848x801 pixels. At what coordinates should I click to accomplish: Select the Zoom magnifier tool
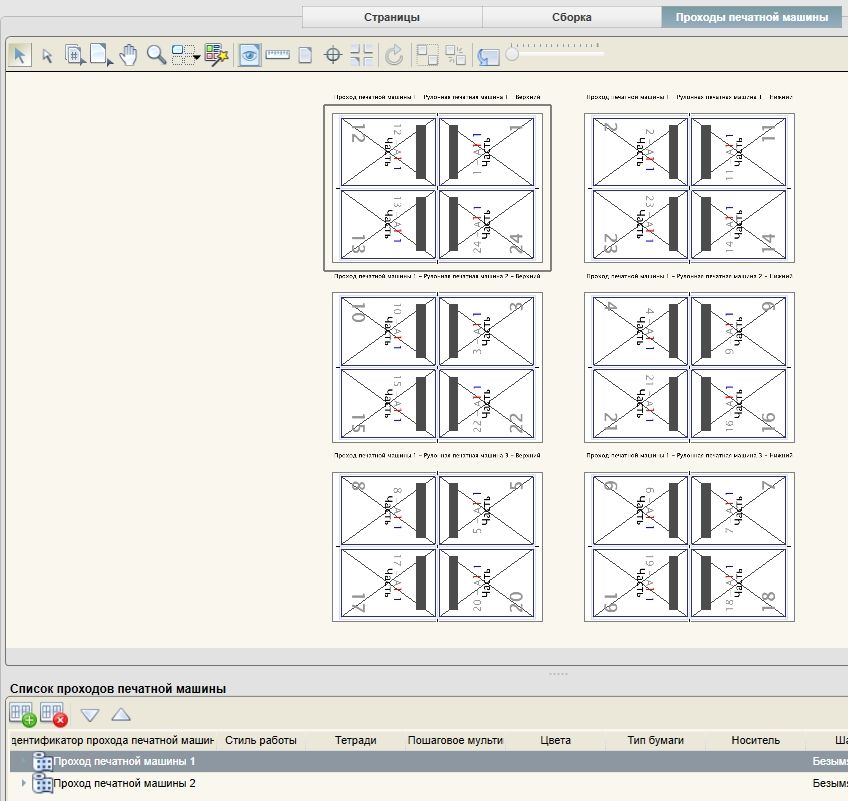[x=156, y=55]
